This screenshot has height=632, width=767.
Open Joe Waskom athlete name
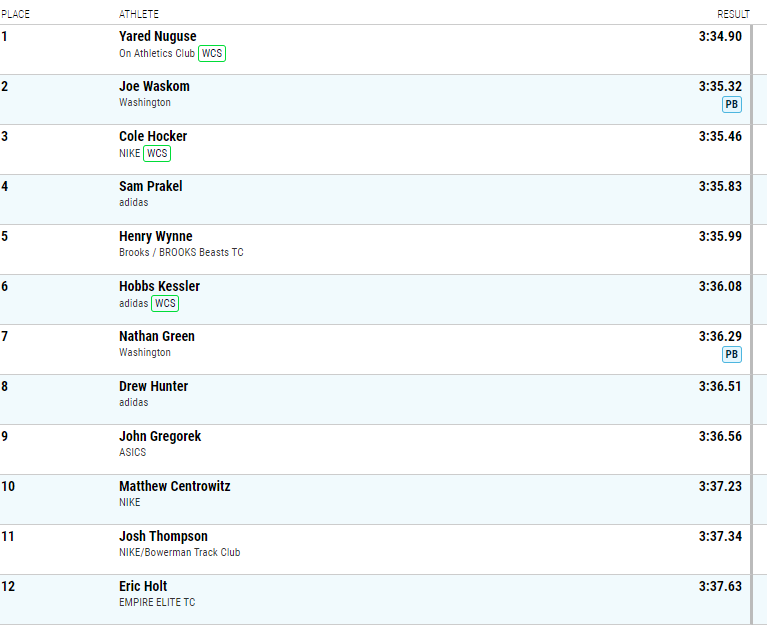154,86
